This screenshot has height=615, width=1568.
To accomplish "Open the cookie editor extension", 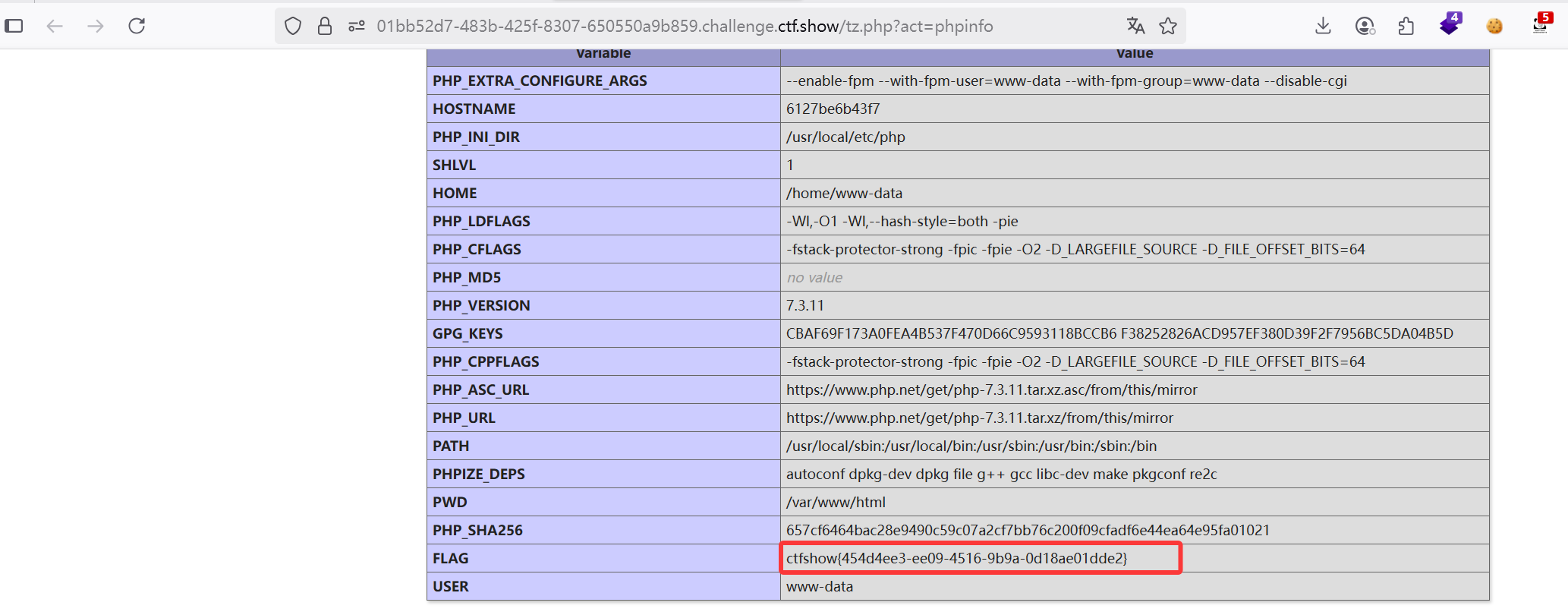I will coord(1494,26).
